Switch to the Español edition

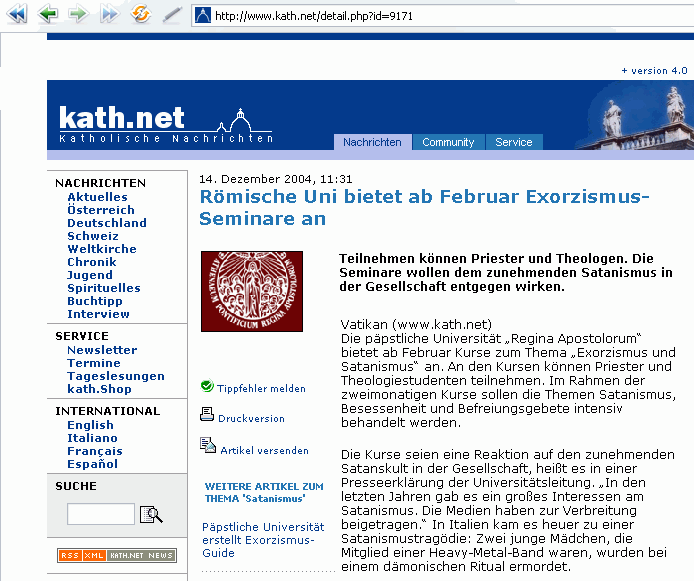click(93, 464)
